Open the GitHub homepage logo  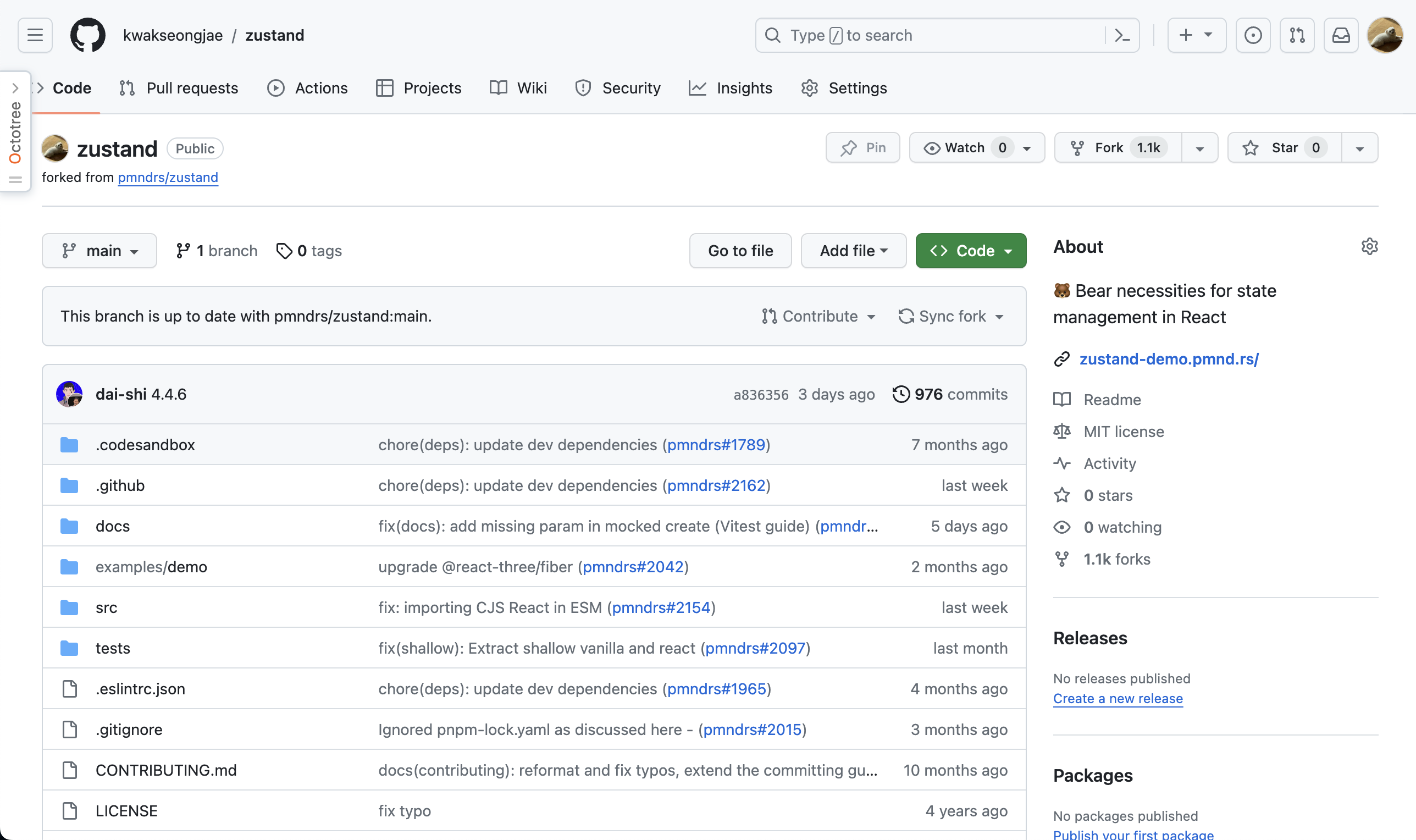pos(88,35)
